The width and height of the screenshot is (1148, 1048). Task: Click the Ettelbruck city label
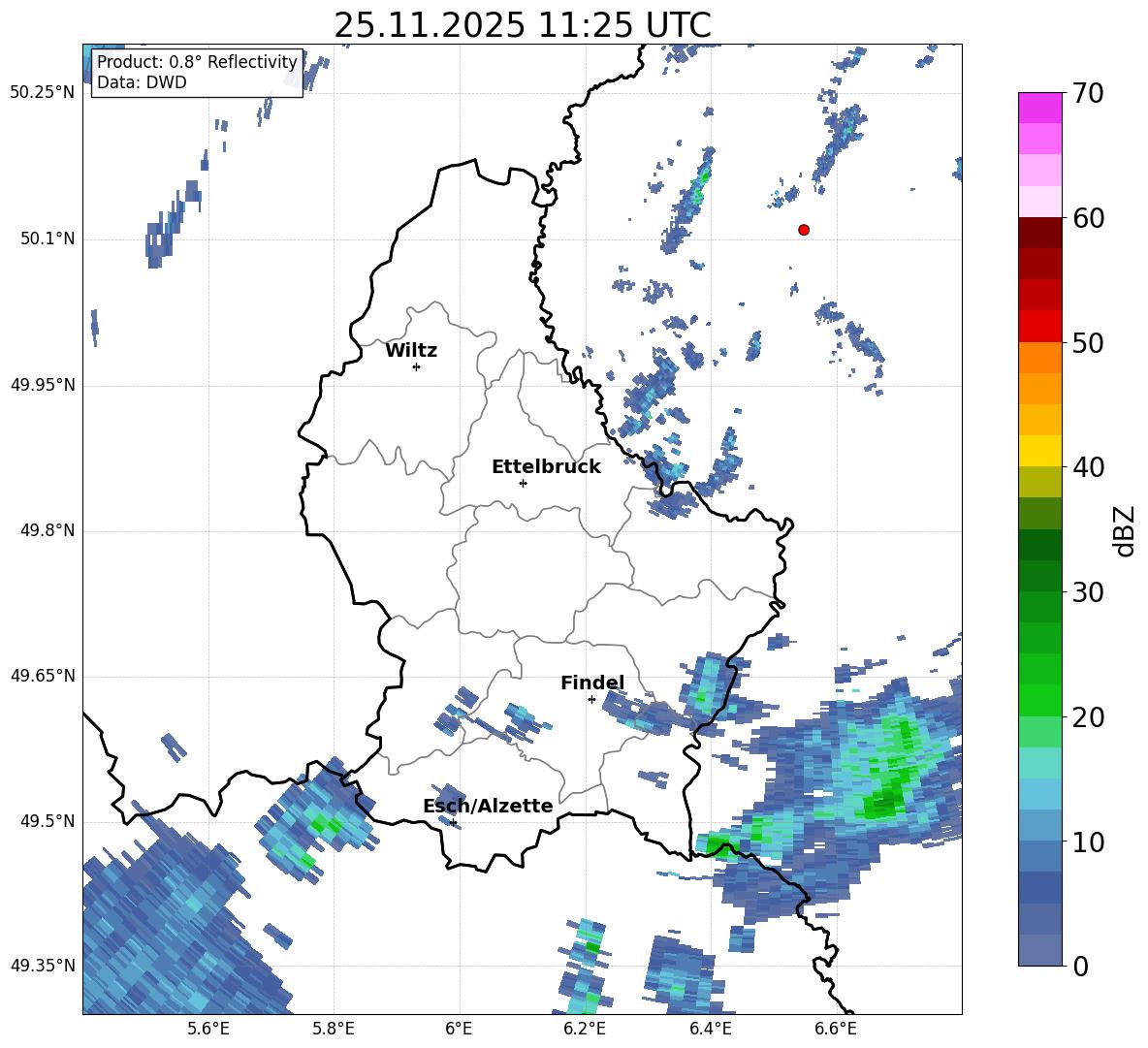click(x=546, y=467)
